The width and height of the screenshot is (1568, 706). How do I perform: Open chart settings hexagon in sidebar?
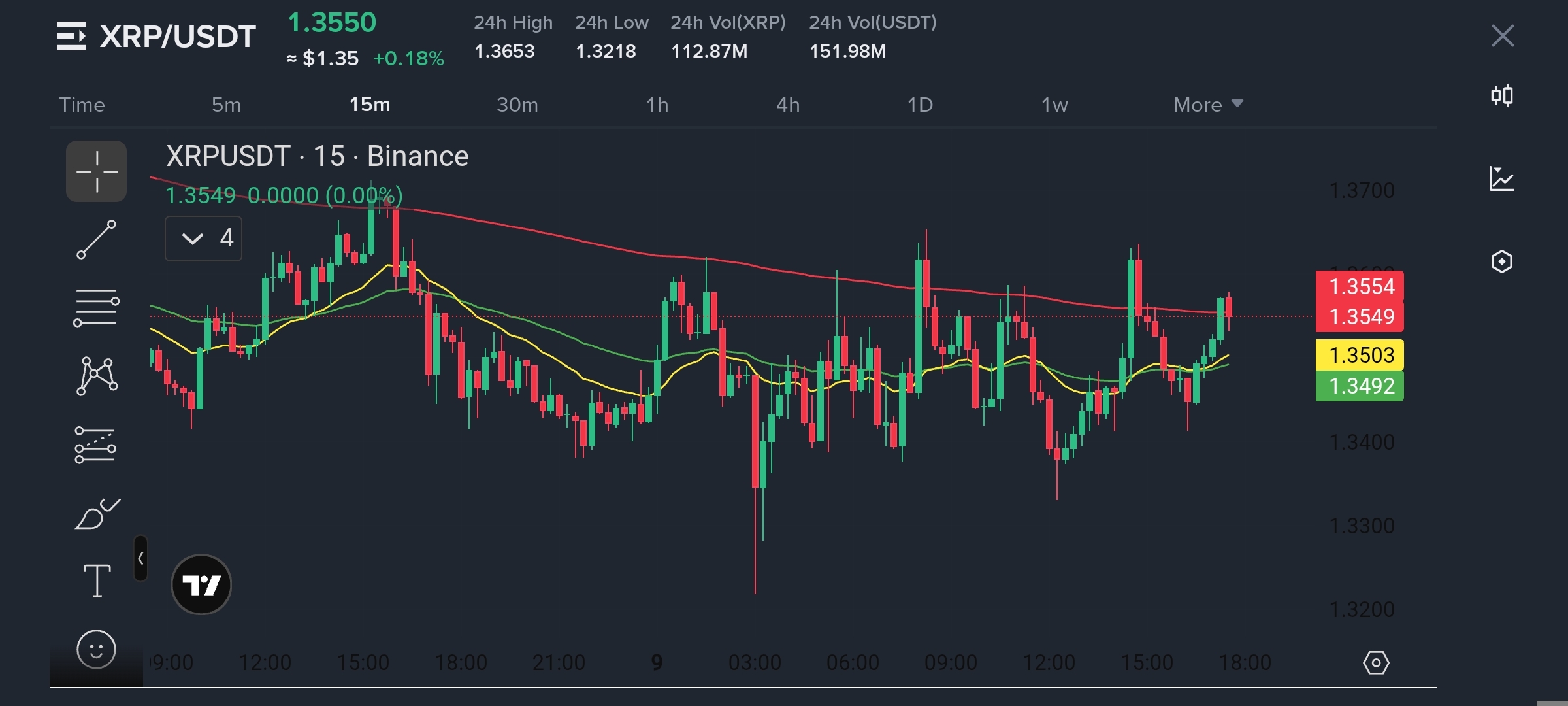pyautogui.click(x=1501, y=261)
